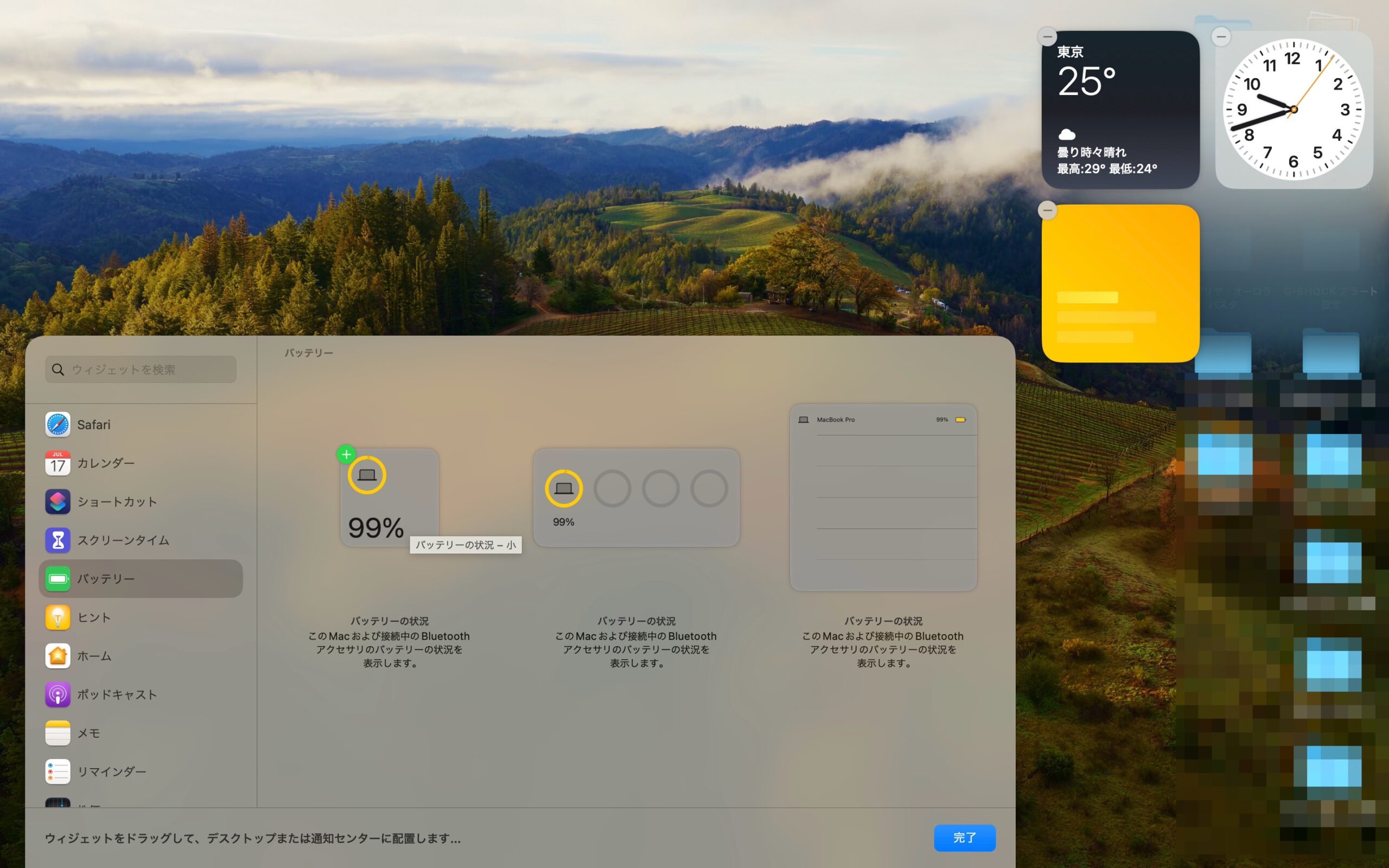This screenshot has width=1389, height=868.
Task: Select スクリーンタイム hourglass icon
Action: (x=58, y=540)
